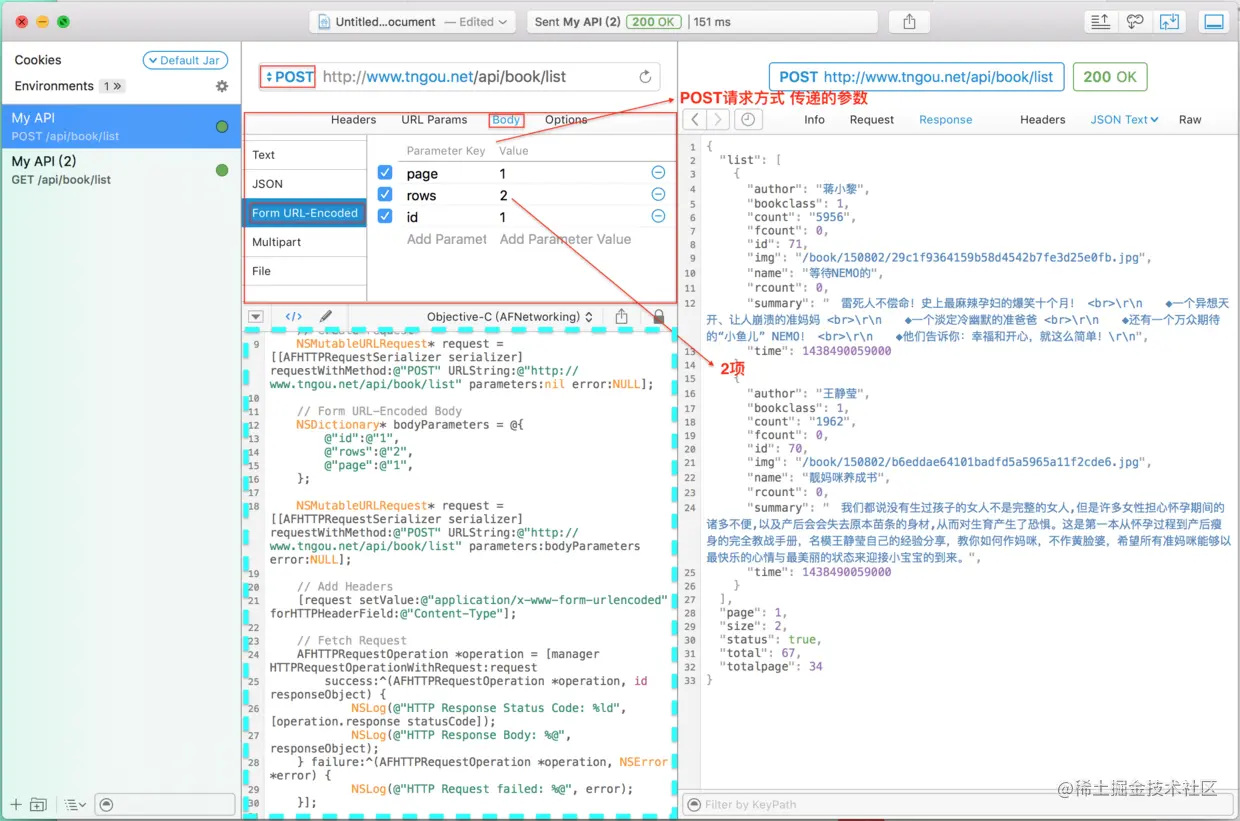Click the page value 1 cell

click(503, 174)
